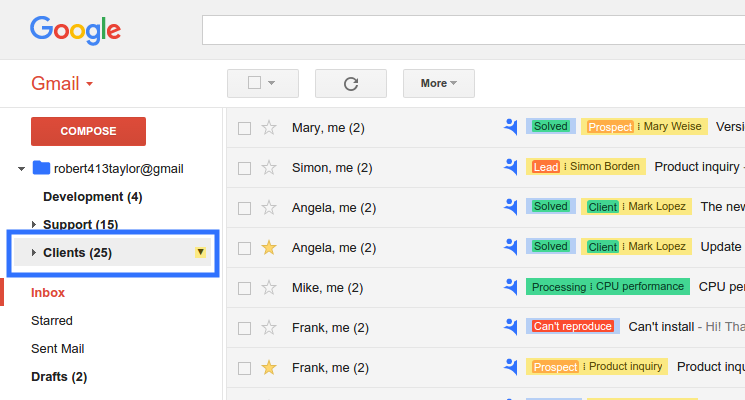The image size is (745, 400).
Task: Click the red Can't reproduce label
Action: point(573,326)
